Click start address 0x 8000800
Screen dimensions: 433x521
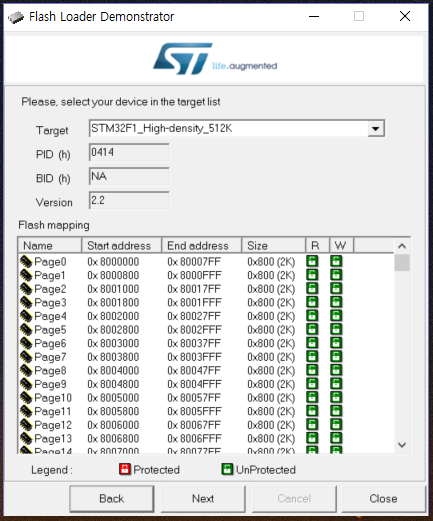113,275
